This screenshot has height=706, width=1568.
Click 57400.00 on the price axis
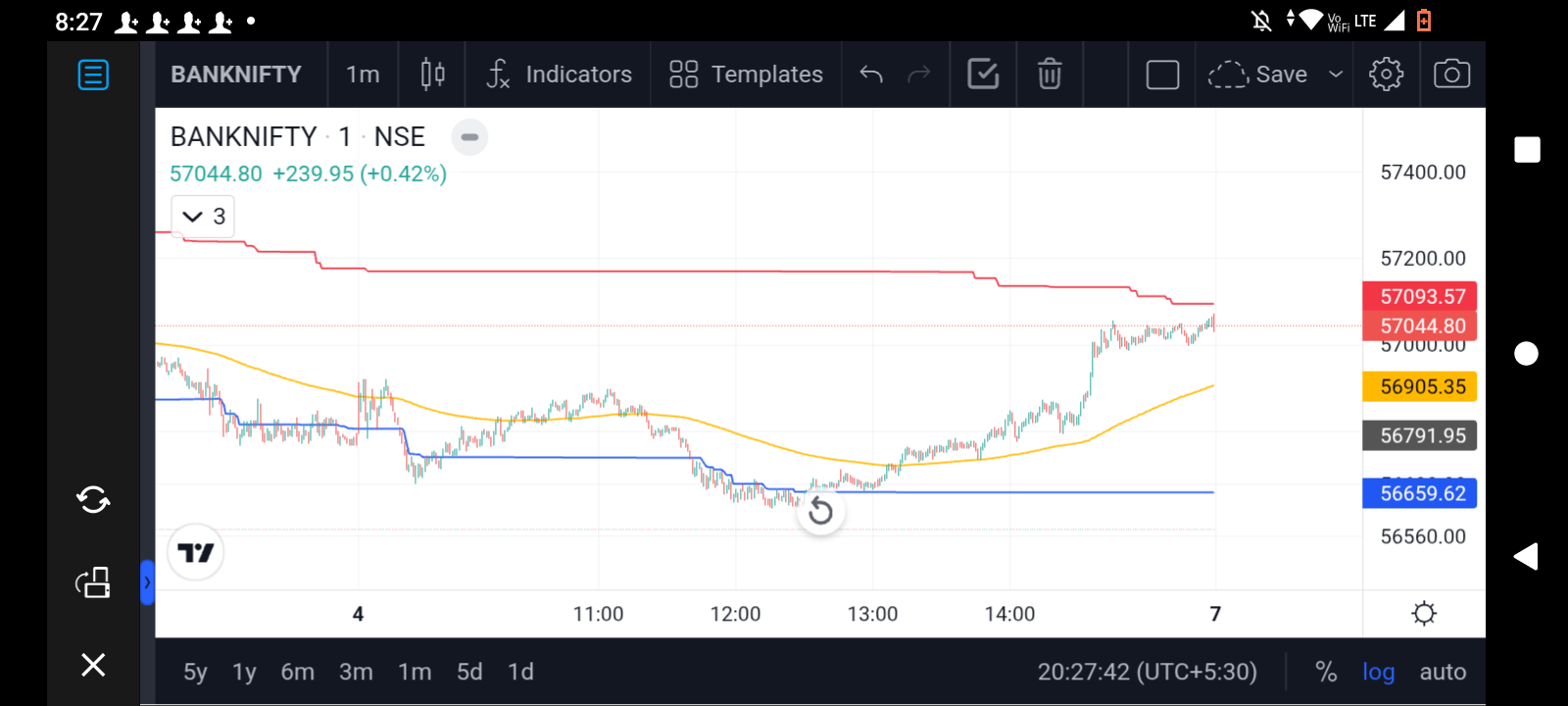[x=1423, y=173]
